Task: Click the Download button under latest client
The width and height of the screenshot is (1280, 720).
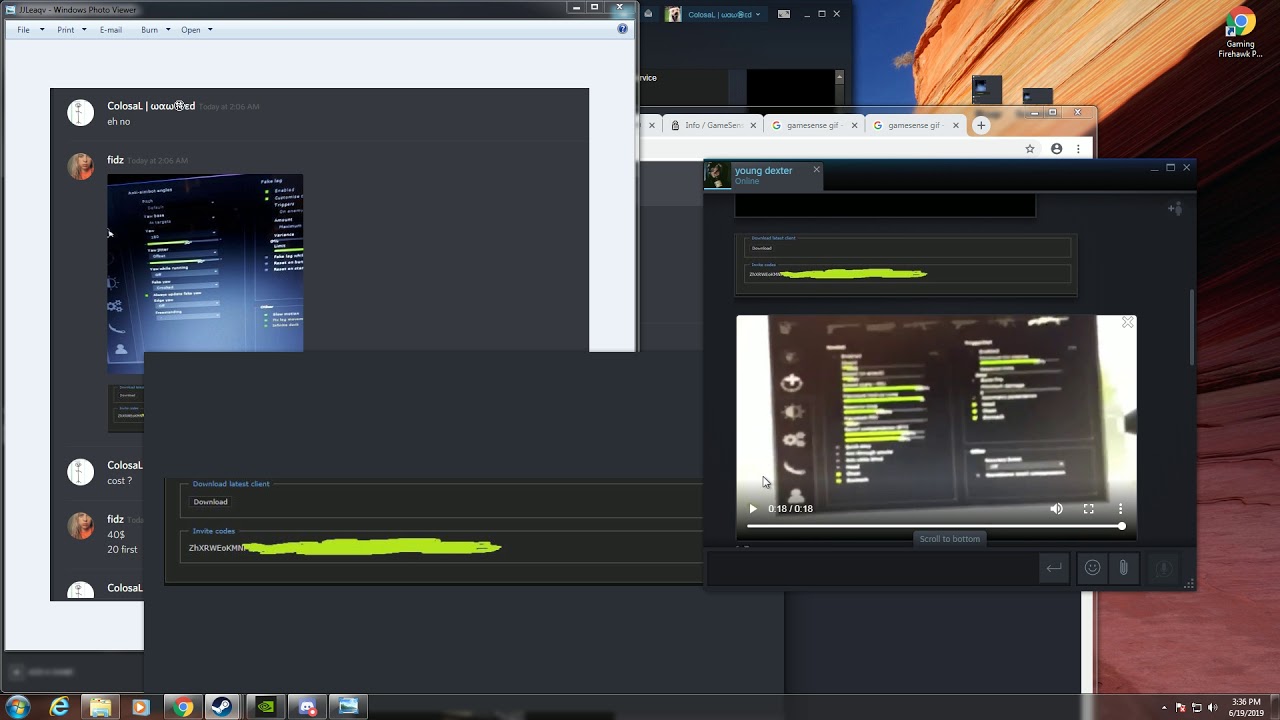Action: pos(210,502)
